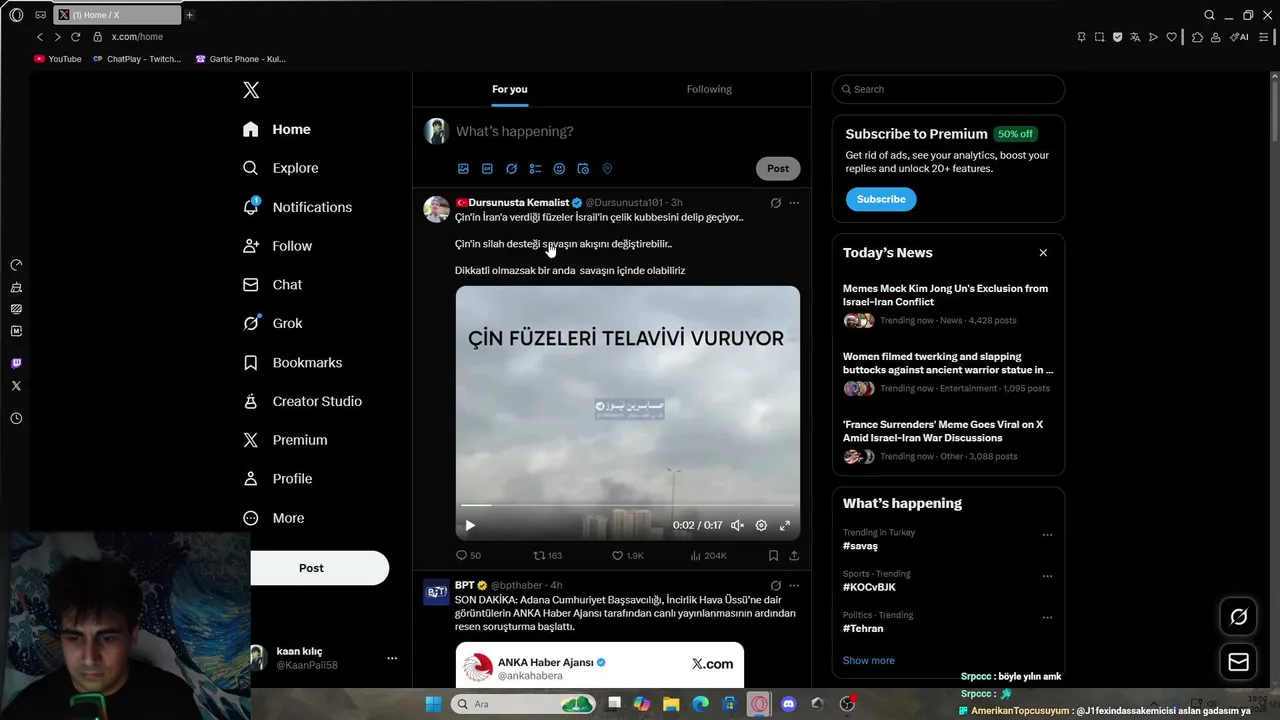Open the Dursunusta Kemalist profile avatar

click(436, 209)
